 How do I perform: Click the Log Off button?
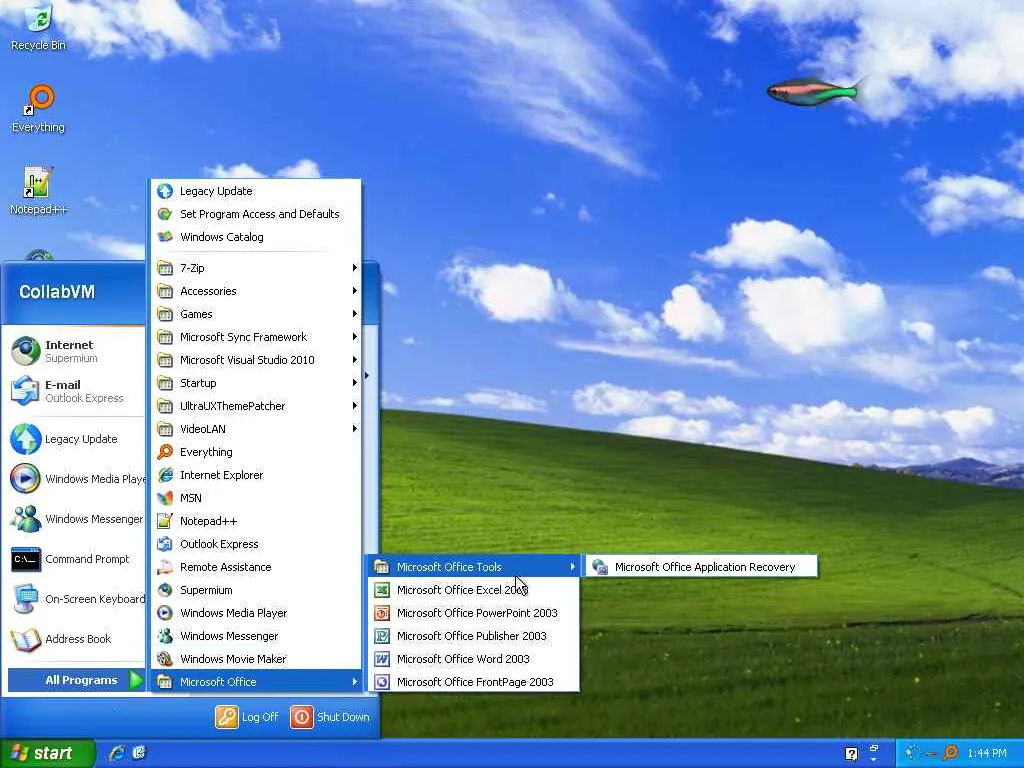[x=247, y=717]
